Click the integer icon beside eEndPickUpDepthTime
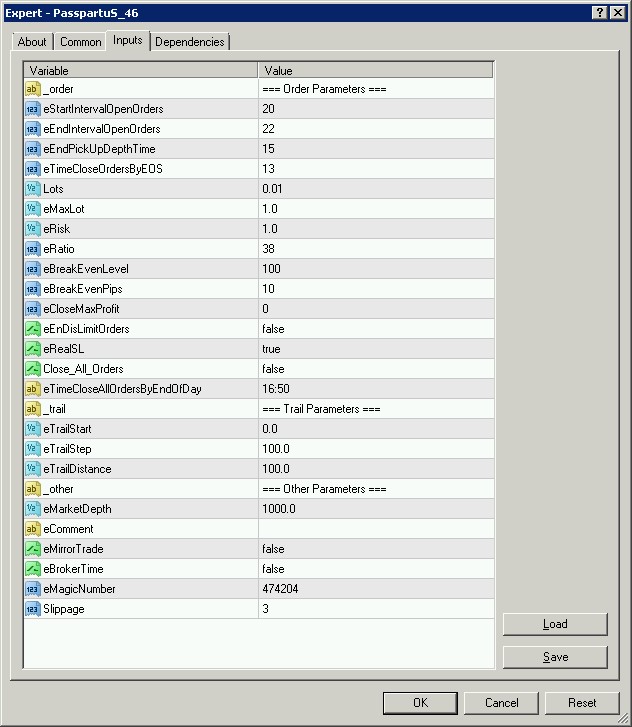Viewport: 632px width, 727px height. coord(32,148)
